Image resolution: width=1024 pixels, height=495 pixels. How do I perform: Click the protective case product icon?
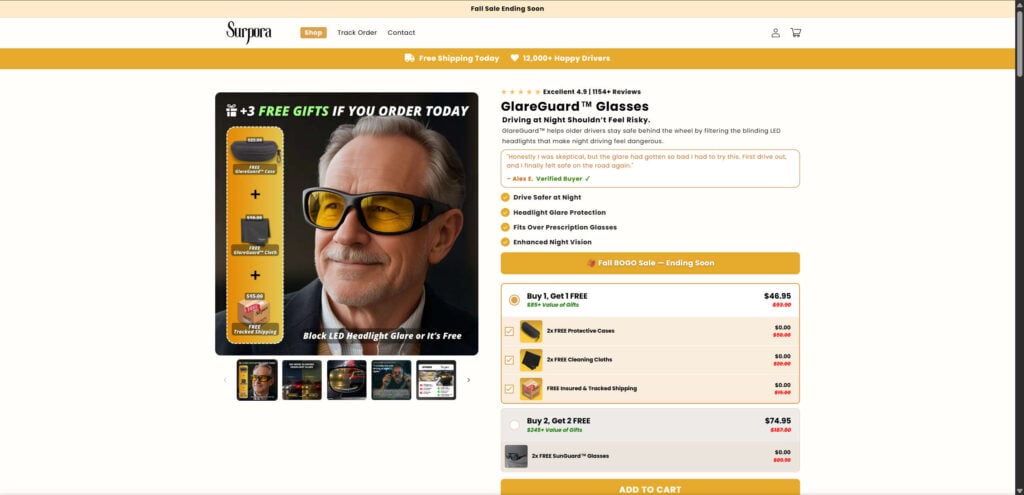[531, 331]
